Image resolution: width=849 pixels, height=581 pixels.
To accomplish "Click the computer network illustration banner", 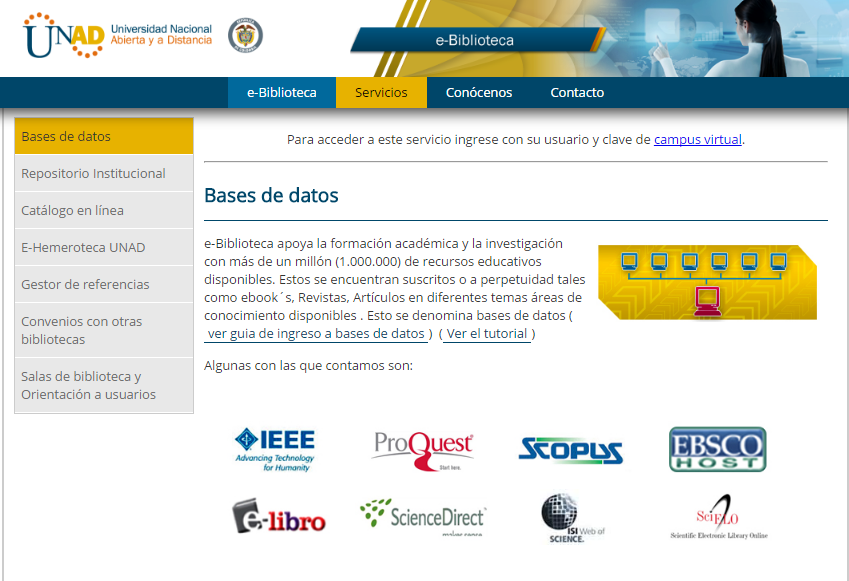I will [707, 282].
